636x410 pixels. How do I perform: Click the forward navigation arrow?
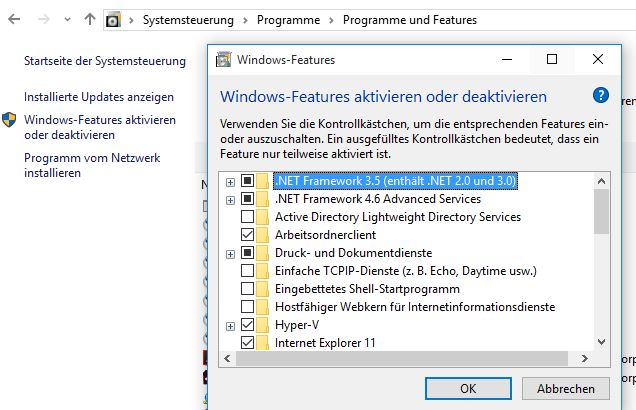[x=43, y=19]
